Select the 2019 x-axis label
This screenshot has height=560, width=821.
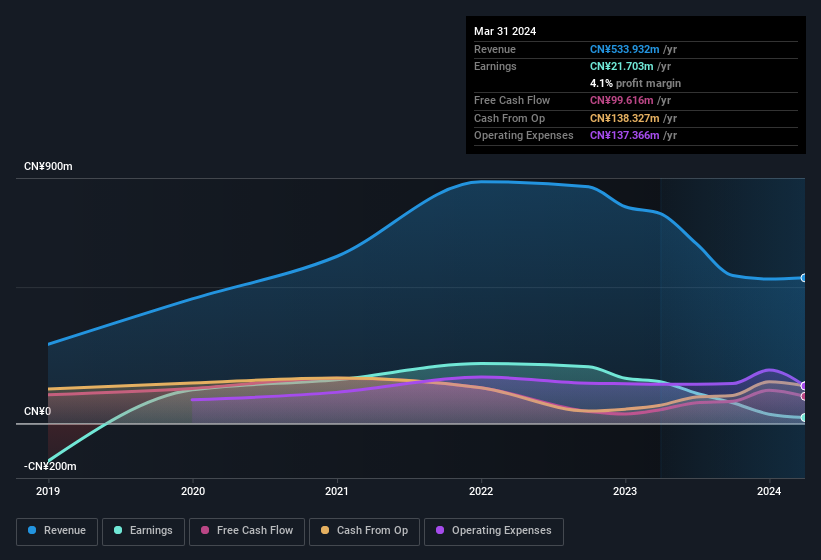point(48,491)
